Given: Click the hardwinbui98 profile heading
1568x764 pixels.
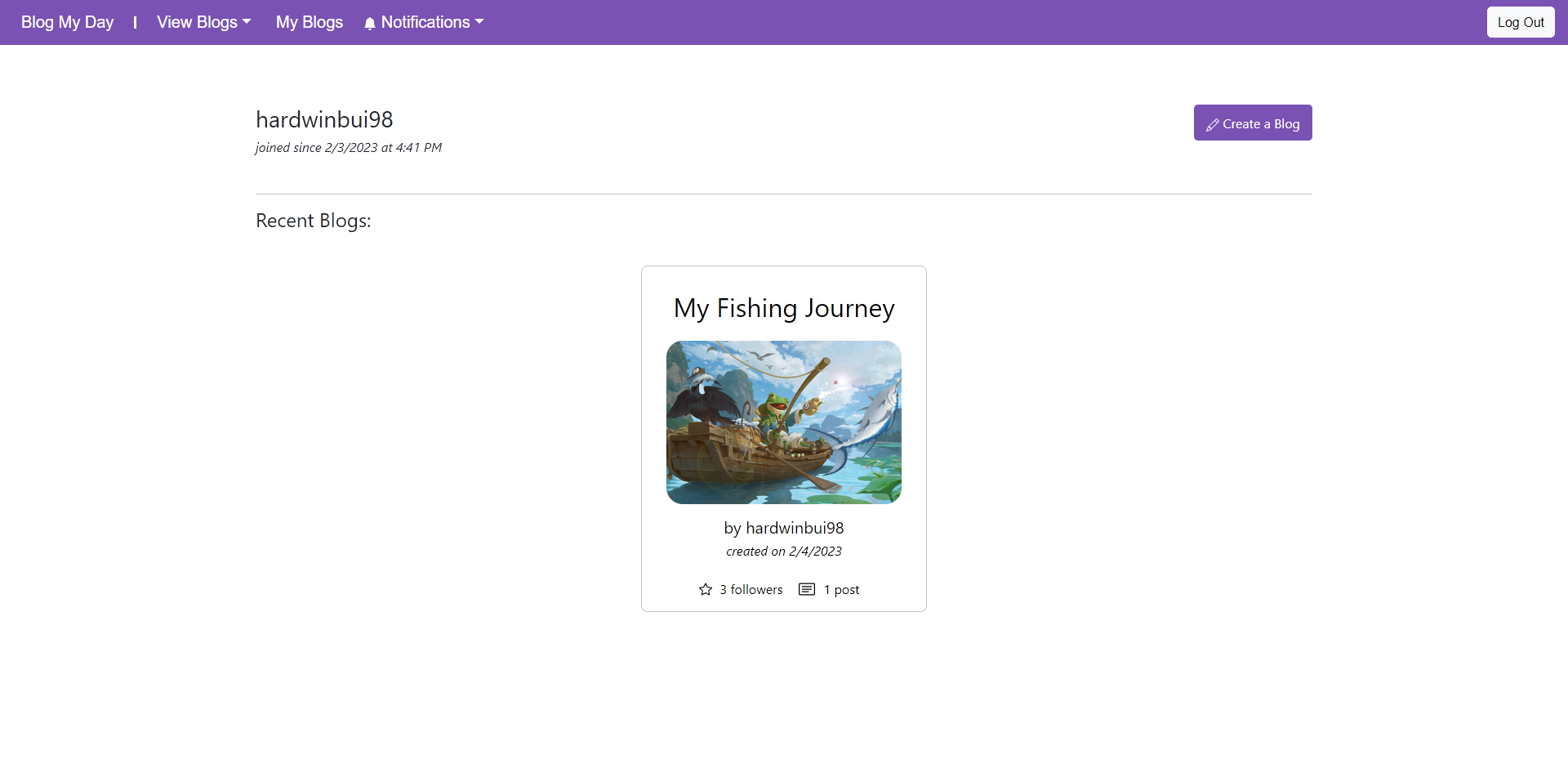Looking at the screenshot, I should pyautogui.click(x=323, y=119).
